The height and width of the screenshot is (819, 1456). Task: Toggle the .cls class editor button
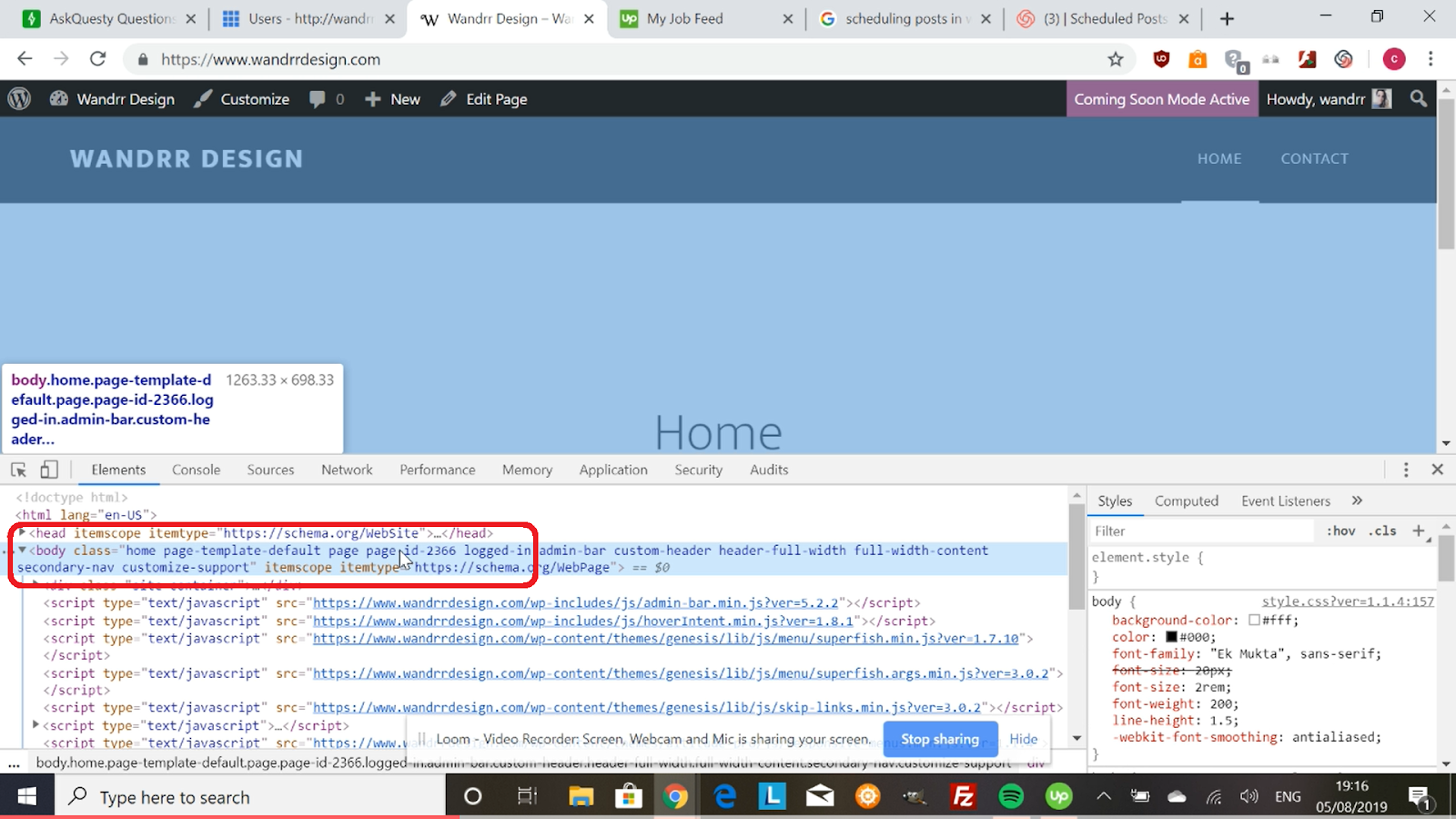tap(1383, 531)
